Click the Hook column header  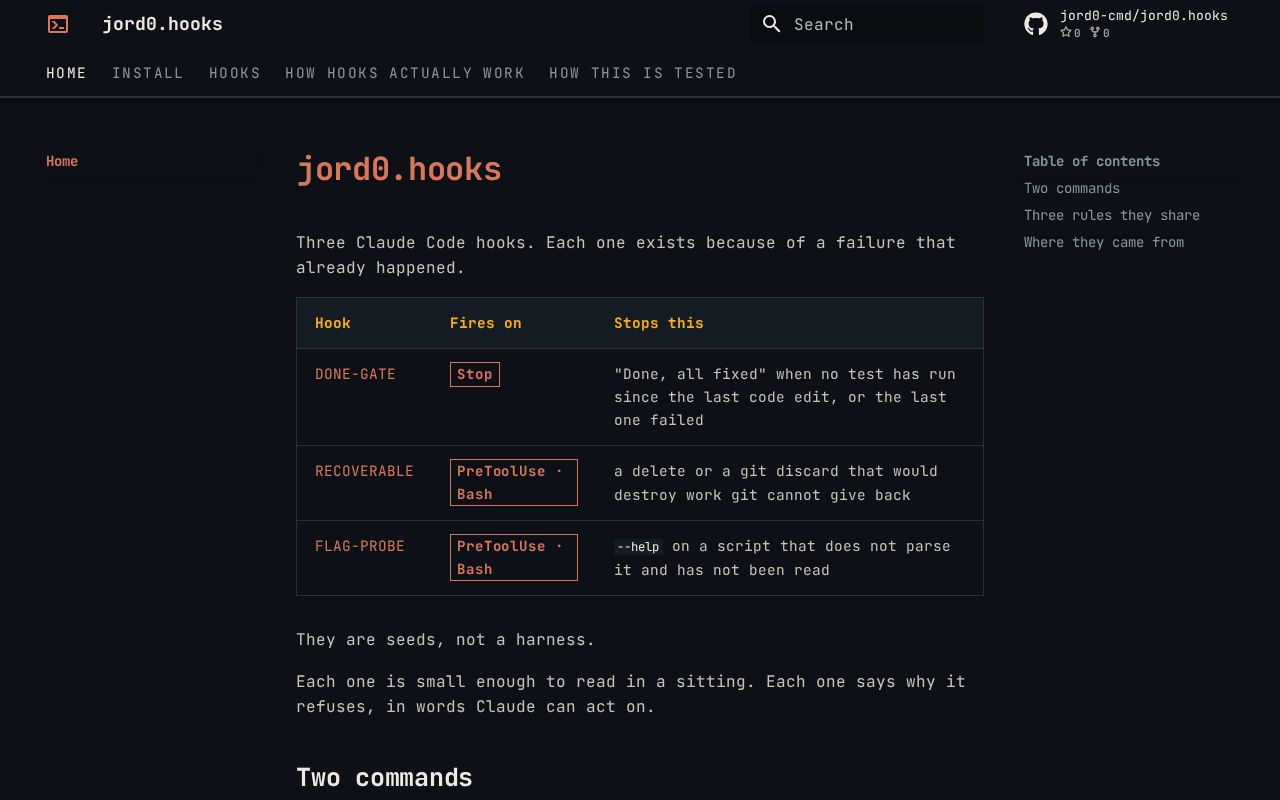(x=333, y=323)
